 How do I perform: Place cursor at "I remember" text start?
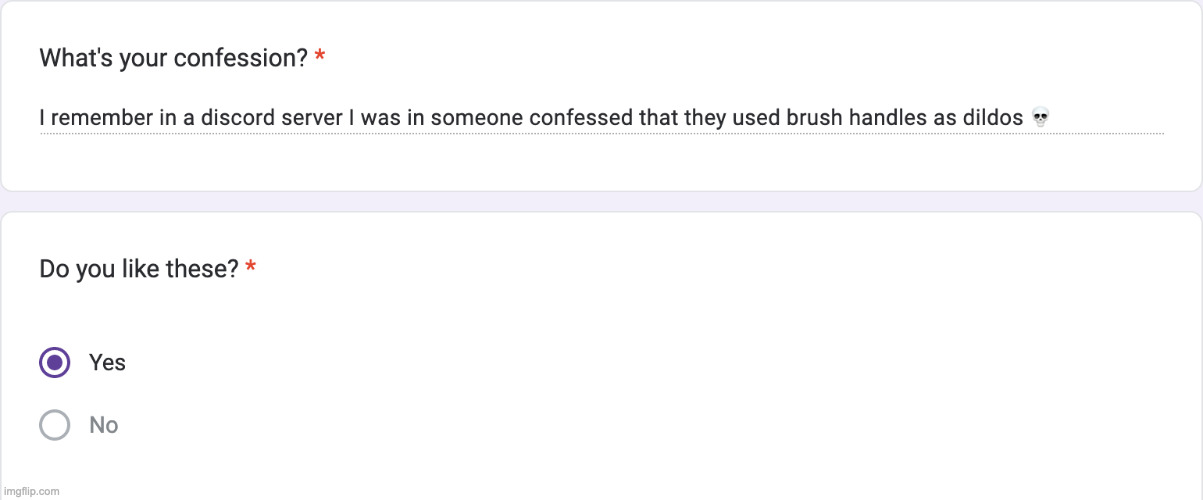pyautogui.click(x=41, y=118)
